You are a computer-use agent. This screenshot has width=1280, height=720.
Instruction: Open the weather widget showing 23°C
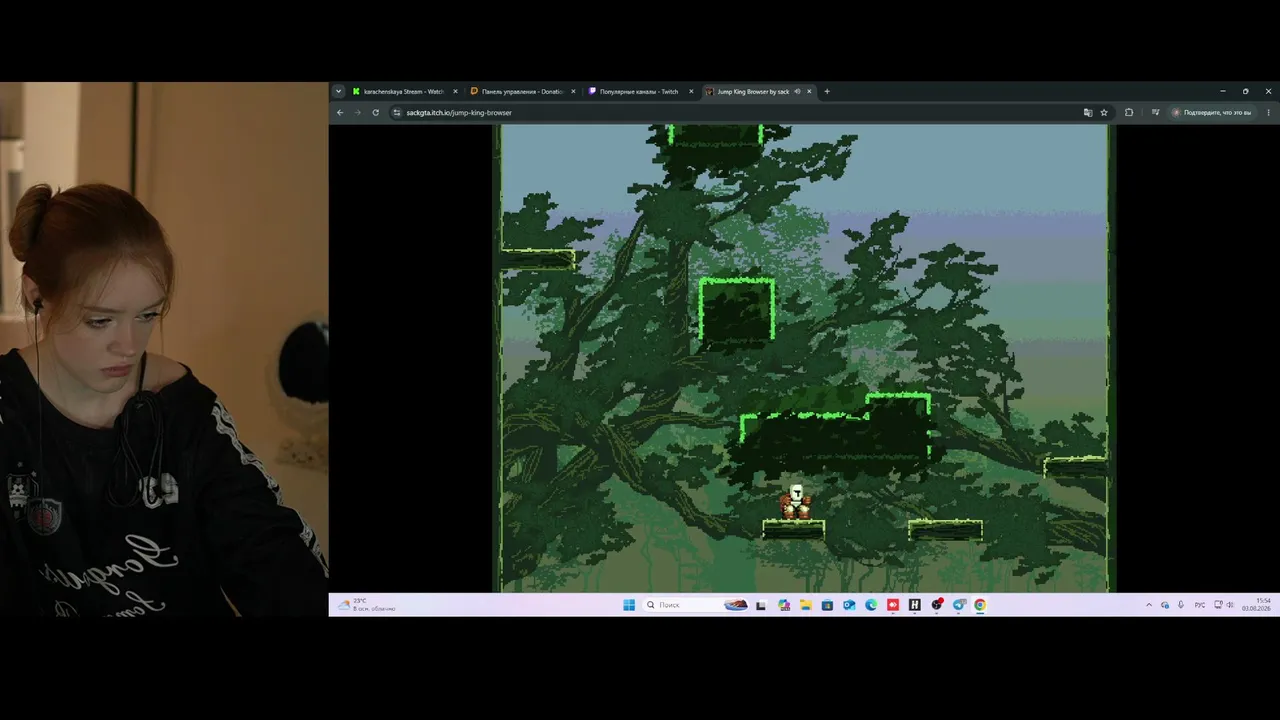click(x=367, y=604)
